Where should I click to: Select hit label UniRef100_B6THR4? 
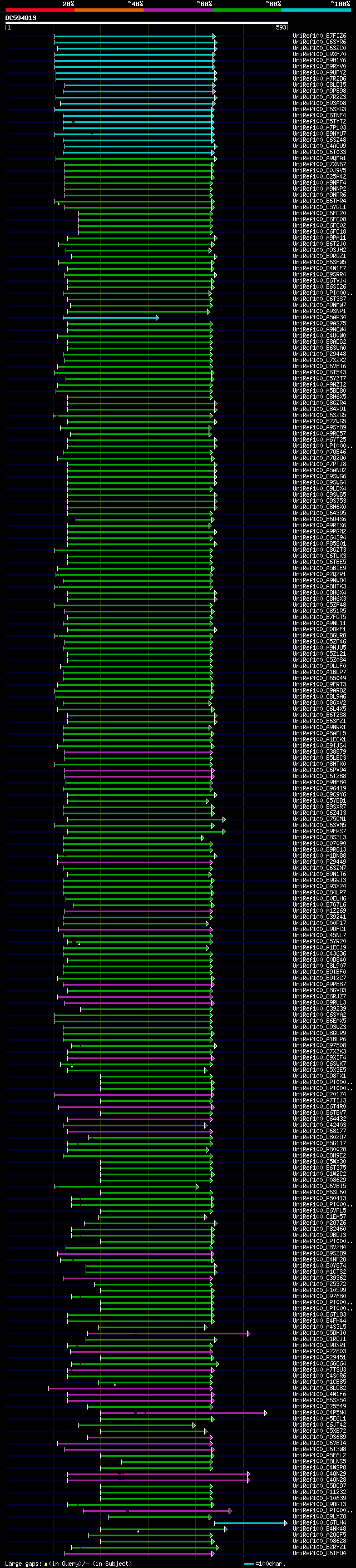(x=319, y=201)
